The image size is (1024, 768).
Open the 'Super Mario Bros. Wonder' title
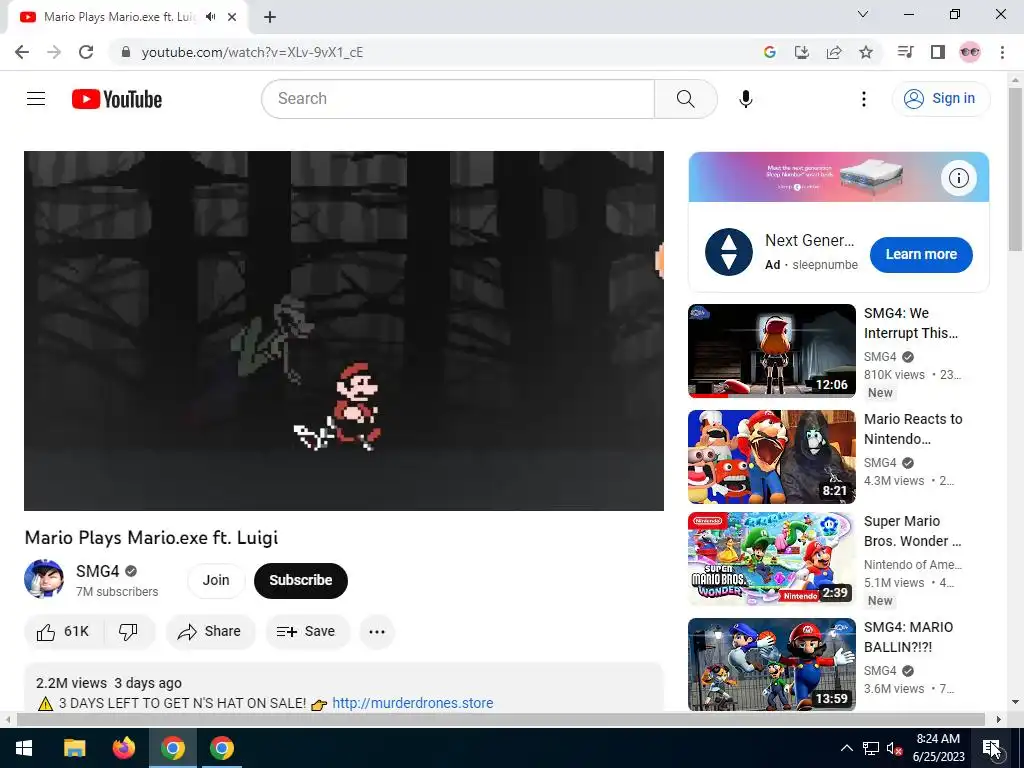[x=912, y=531]
